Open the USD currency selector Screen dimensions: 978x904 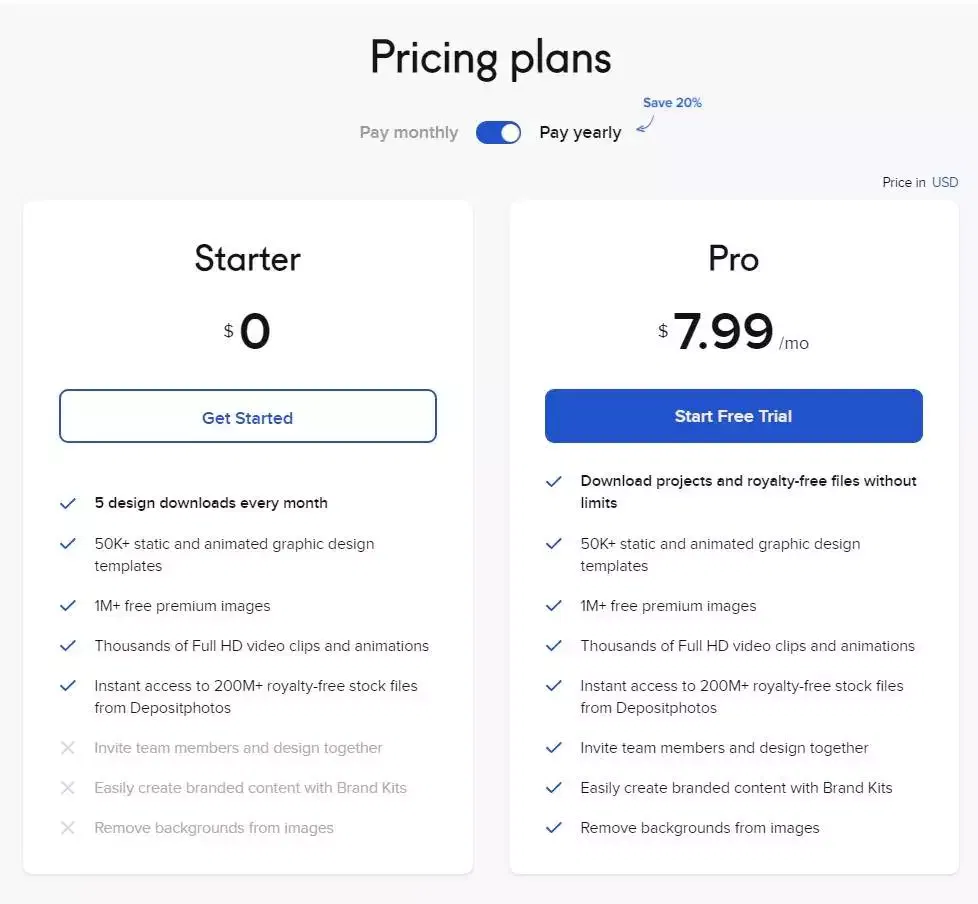click(x=945, y=182)
